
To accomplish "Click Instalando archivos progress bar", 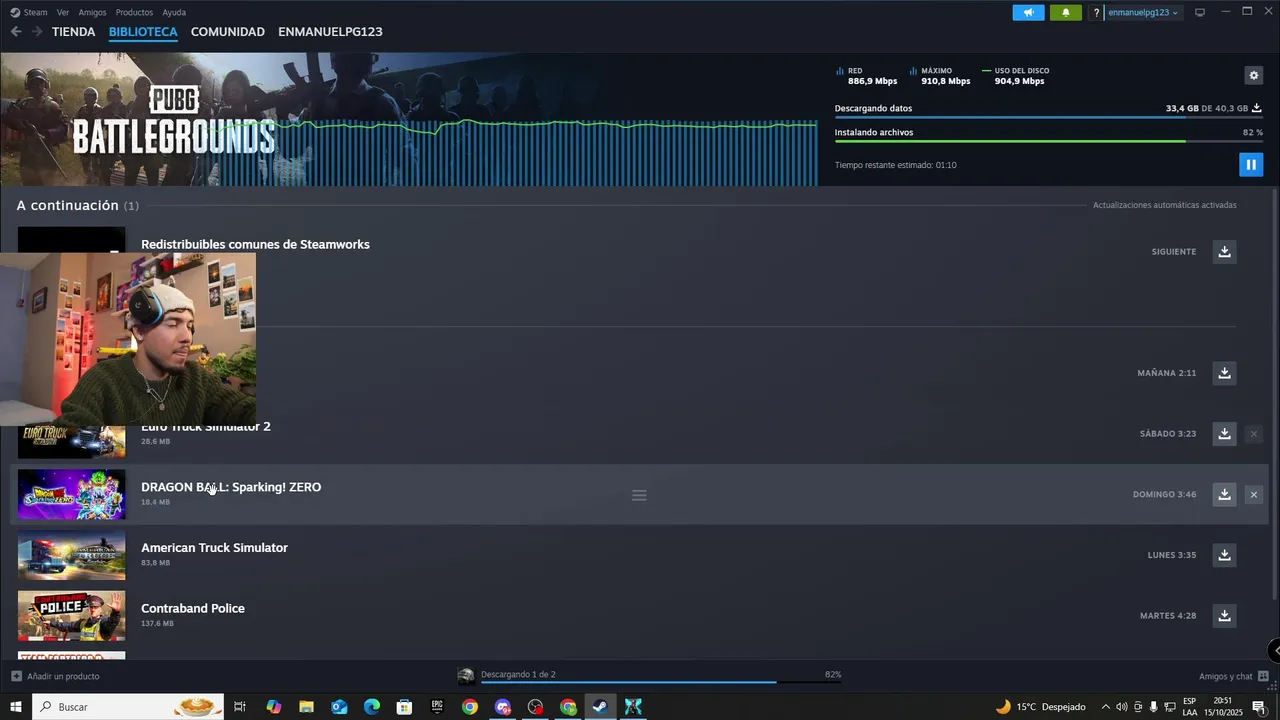I will (1048, 141).
